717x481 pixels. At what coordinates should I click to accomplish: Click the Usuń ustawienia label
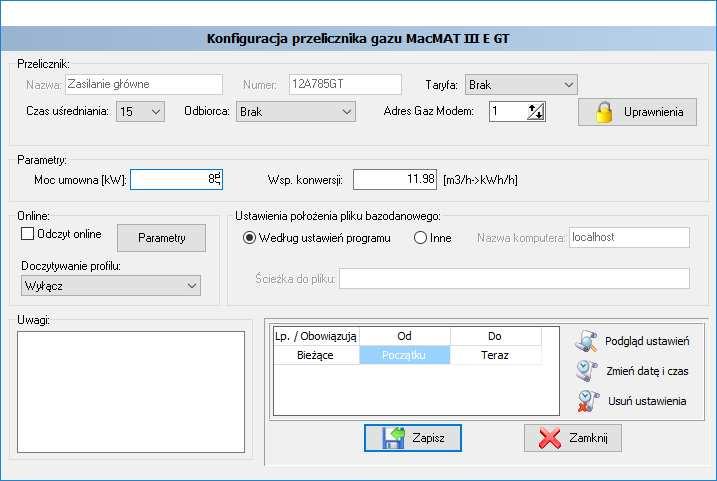pyautogui.click(x=647, y=401)
